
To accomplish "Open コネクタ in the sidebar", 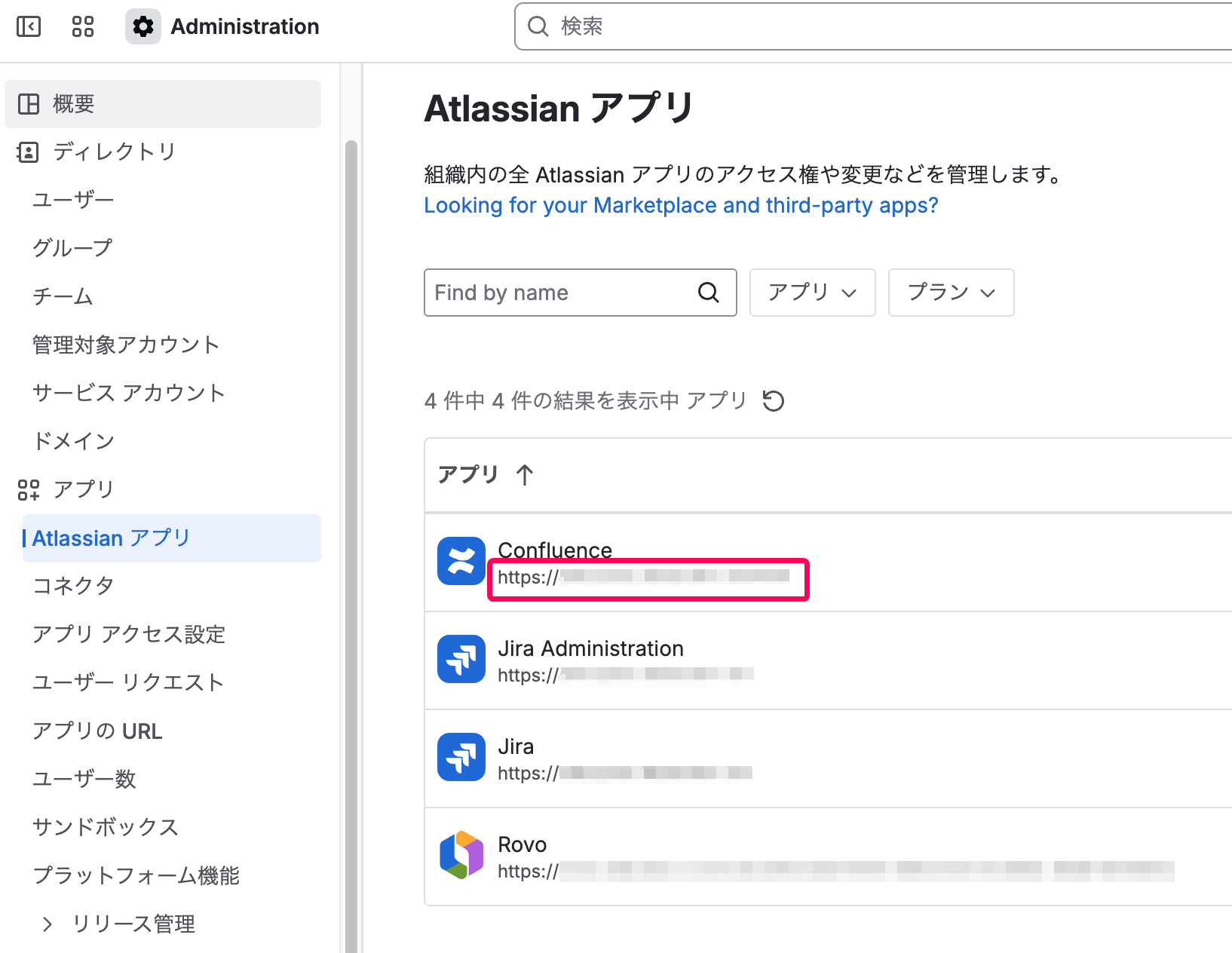I will point(73,587).
